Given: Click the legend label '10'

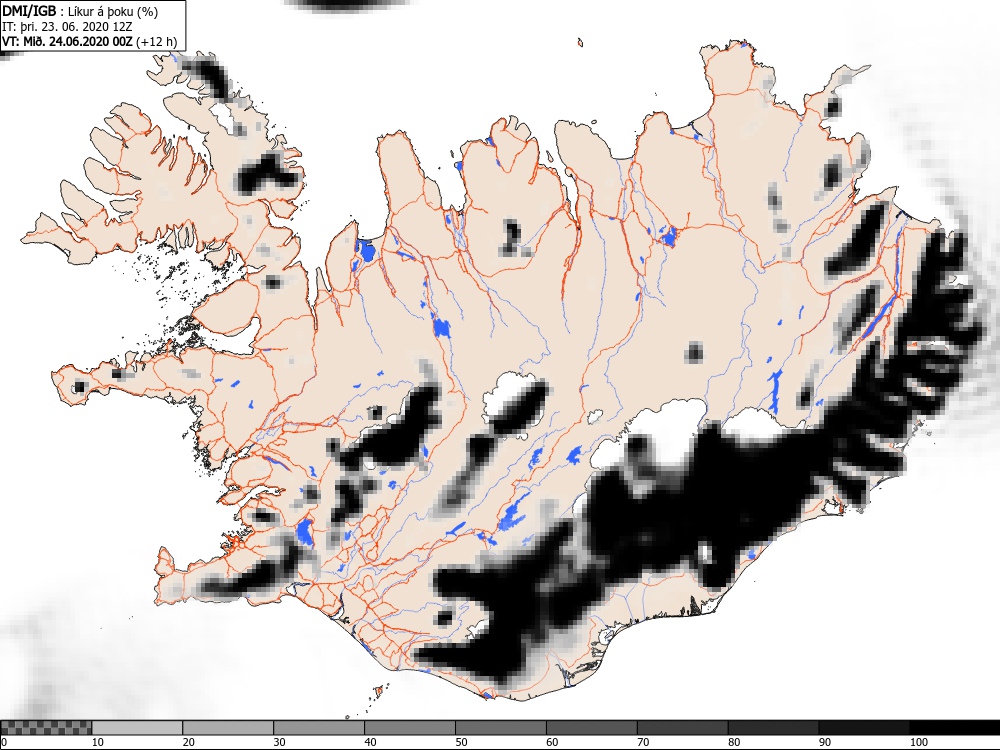Looking at the screenshot, I should click(98, 742).
